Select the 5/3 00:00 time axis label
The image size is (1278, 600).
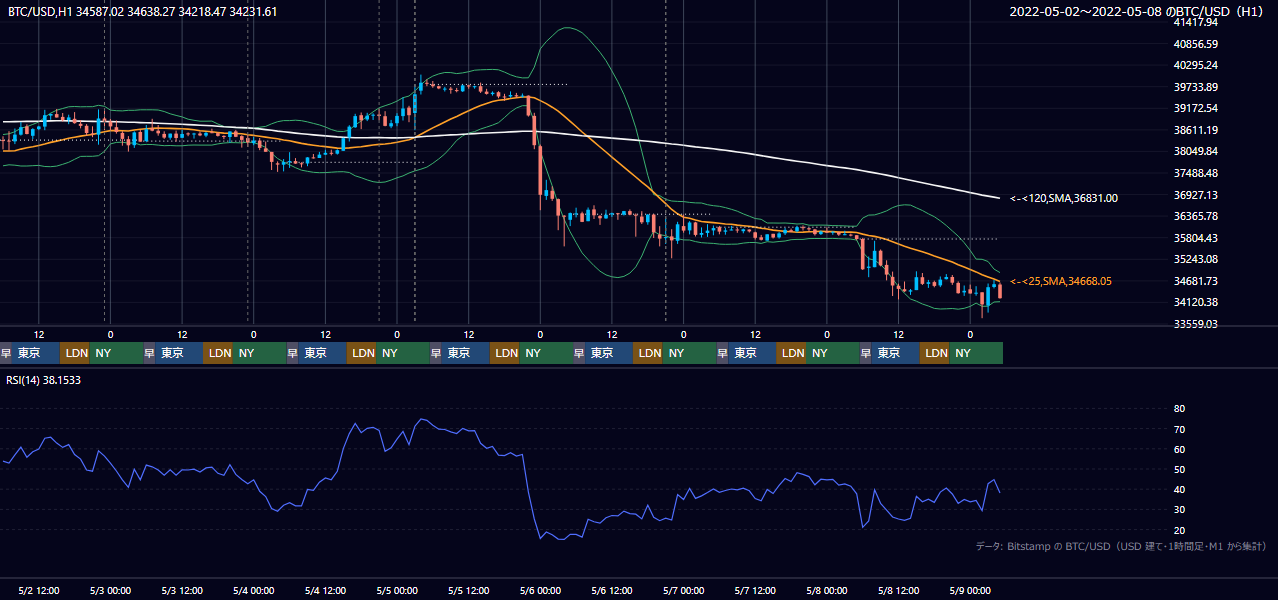click(x=110, y=591)
